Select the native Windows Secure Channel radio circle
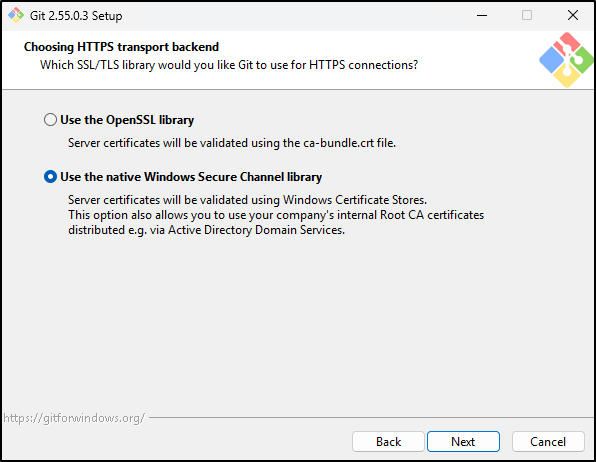 [50, 177]
